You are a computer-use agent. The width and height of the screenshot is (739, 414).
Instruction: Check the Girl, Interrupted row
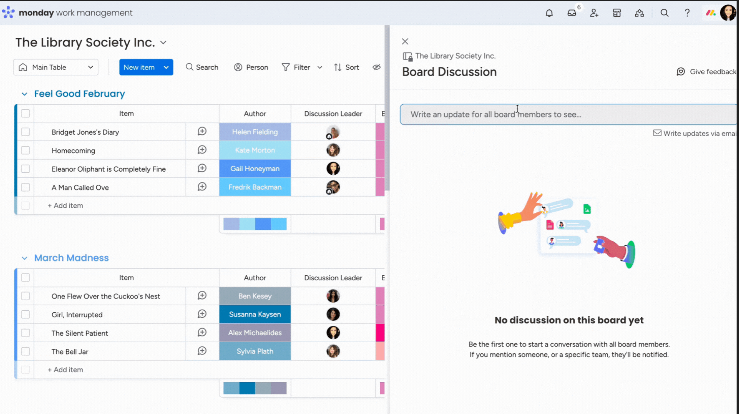(x=25, y=315)
